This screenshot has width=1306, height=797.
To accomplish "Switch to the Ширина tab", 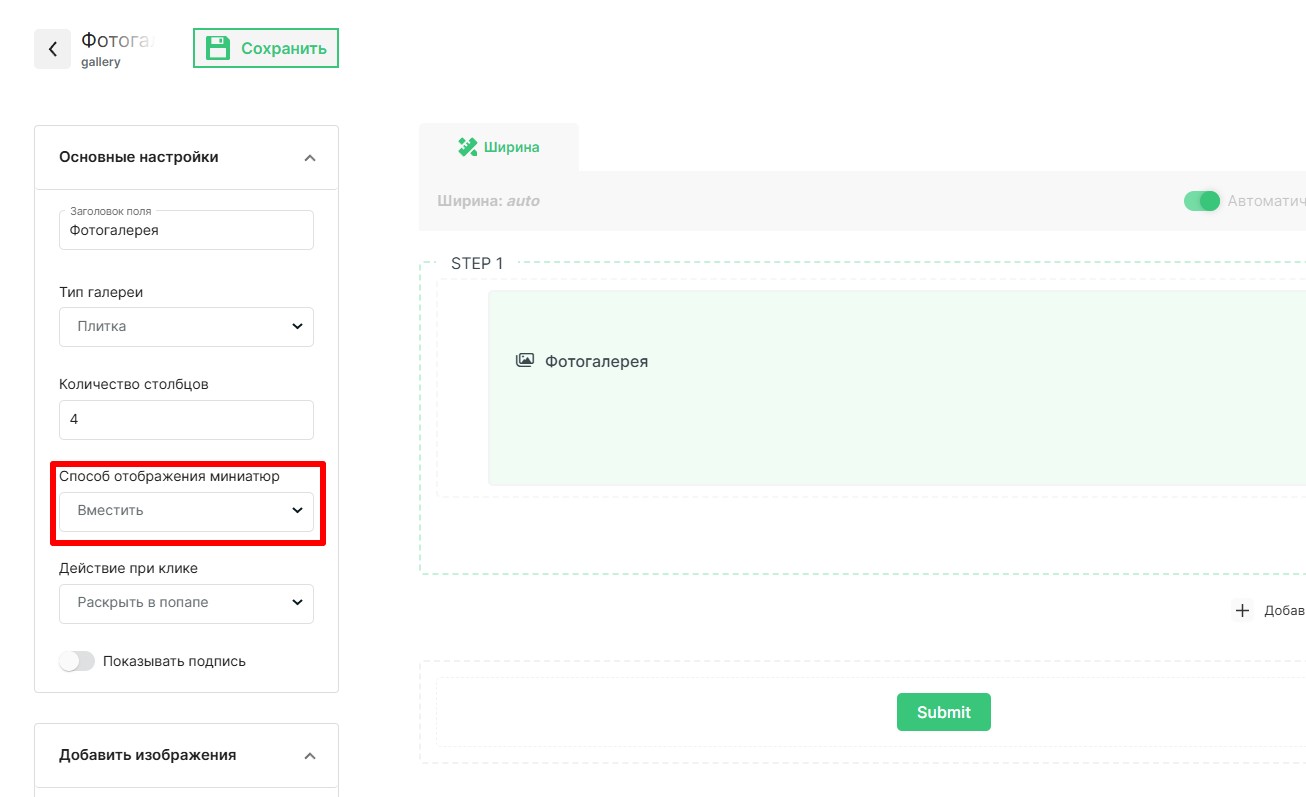I will pyautogui.click(x=499, y=147).
